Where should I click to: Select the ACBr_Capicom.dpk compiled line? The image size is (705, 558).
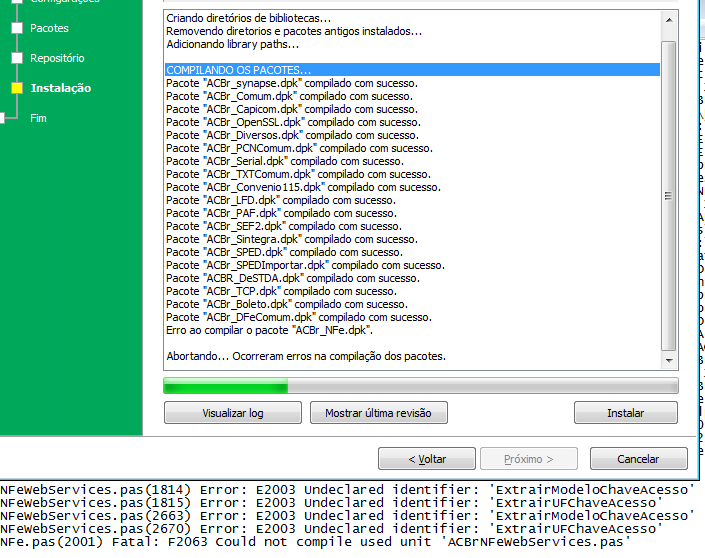(x=292, y=109)
